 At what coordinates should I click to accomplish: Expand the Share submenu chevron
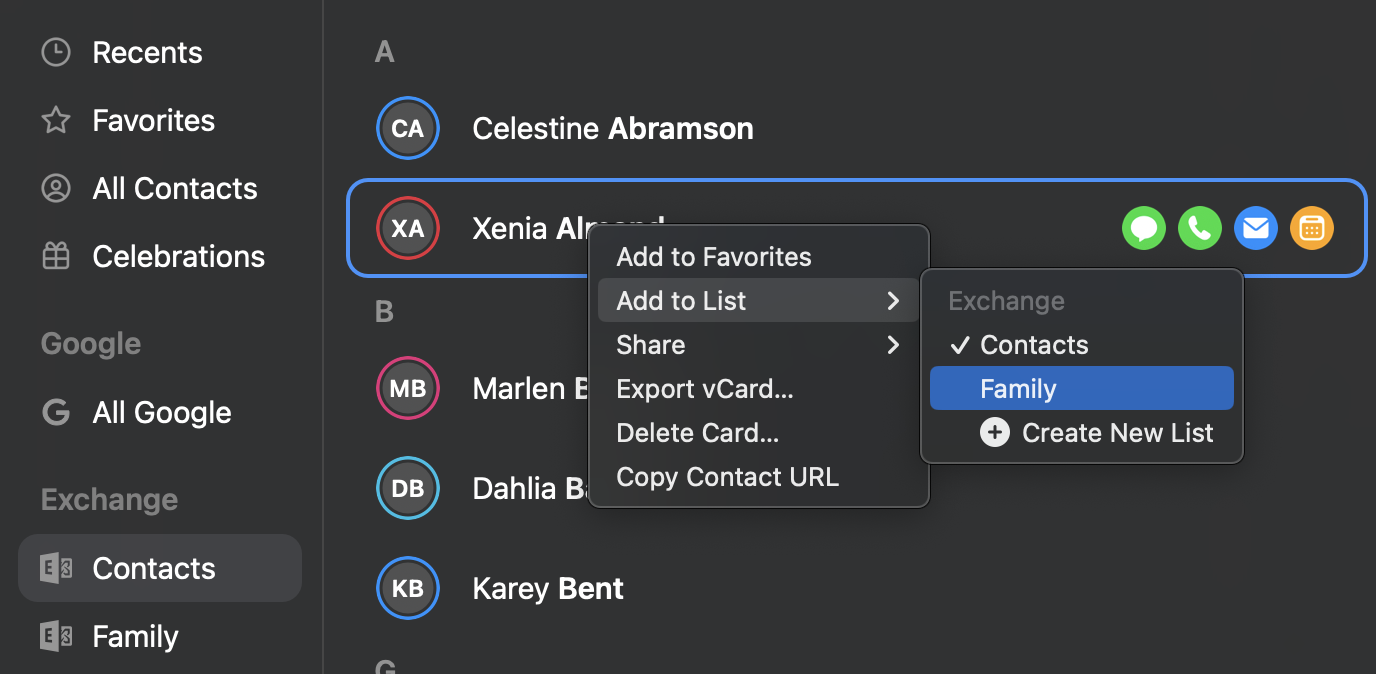tap(893, 345)
